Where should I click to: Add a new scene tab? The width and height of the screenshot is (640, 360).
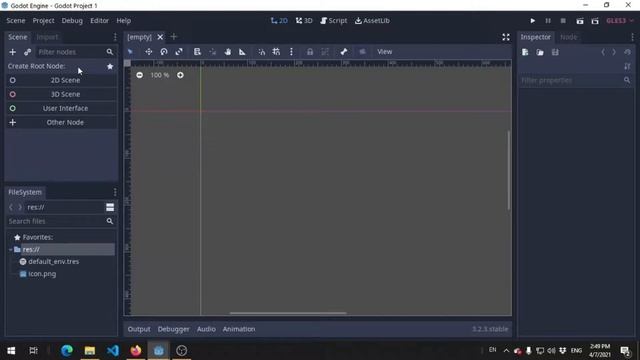(173, 37)
